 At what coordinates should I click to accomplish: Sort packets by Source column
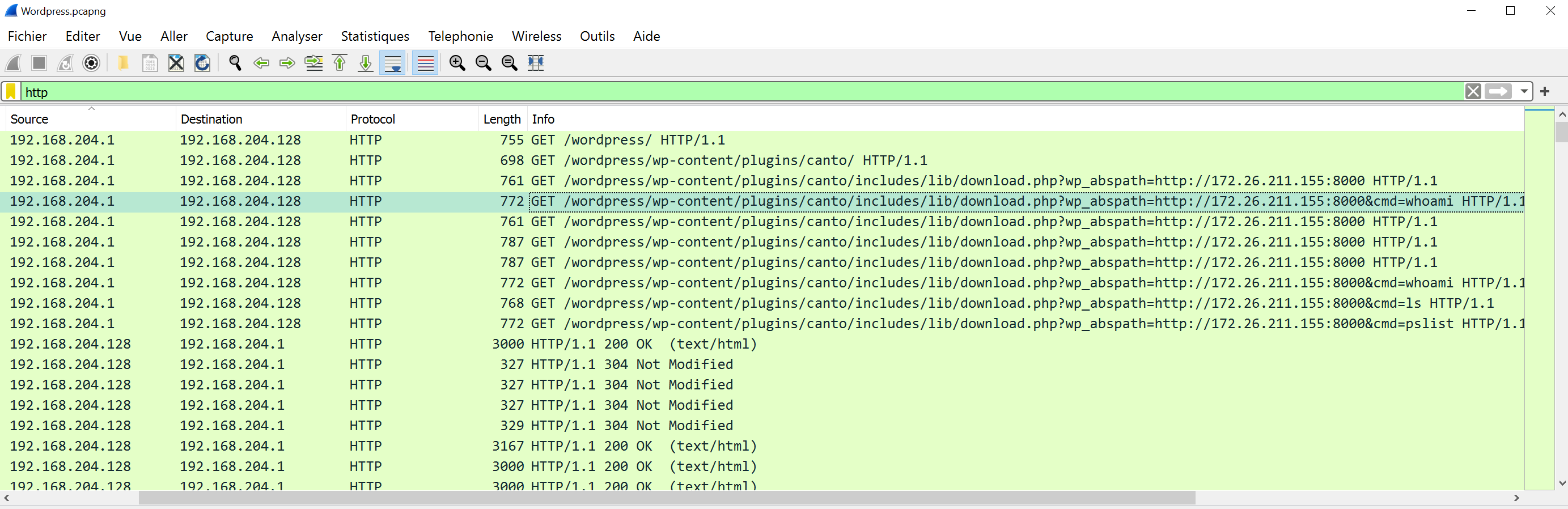point(91,120)
